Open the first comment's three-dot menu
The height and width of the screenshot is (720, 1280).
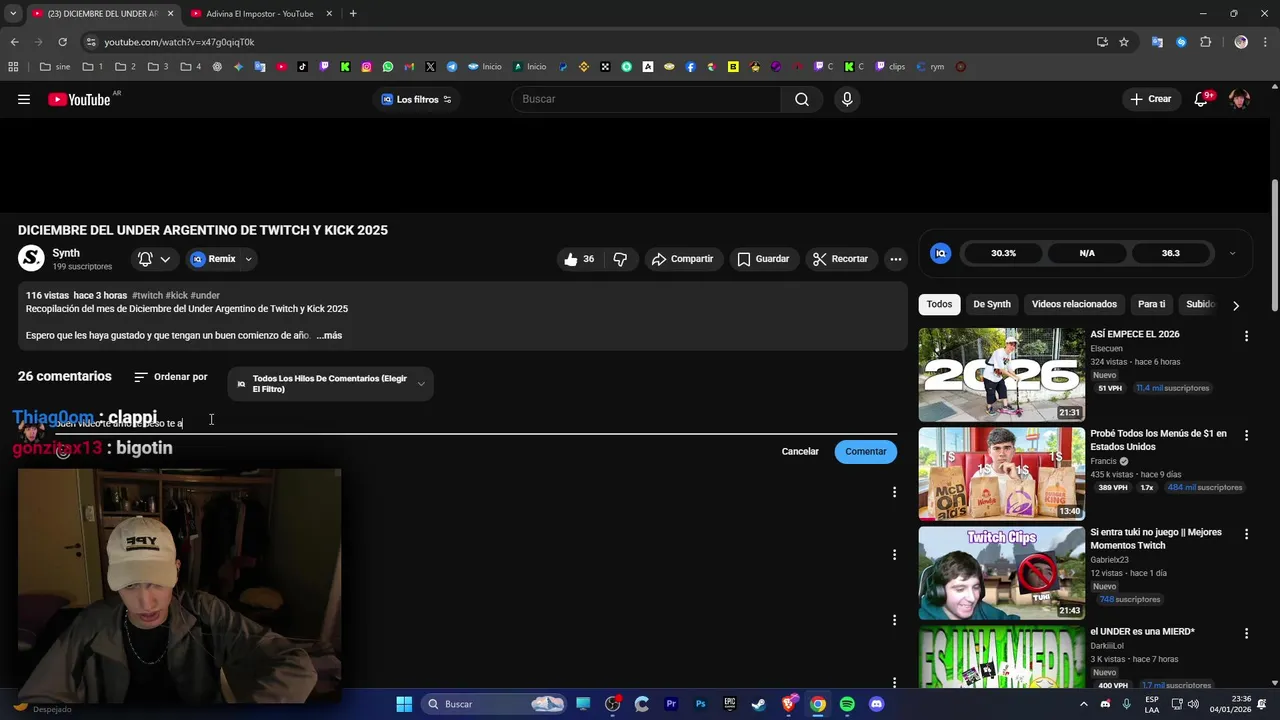click(894, 492)
